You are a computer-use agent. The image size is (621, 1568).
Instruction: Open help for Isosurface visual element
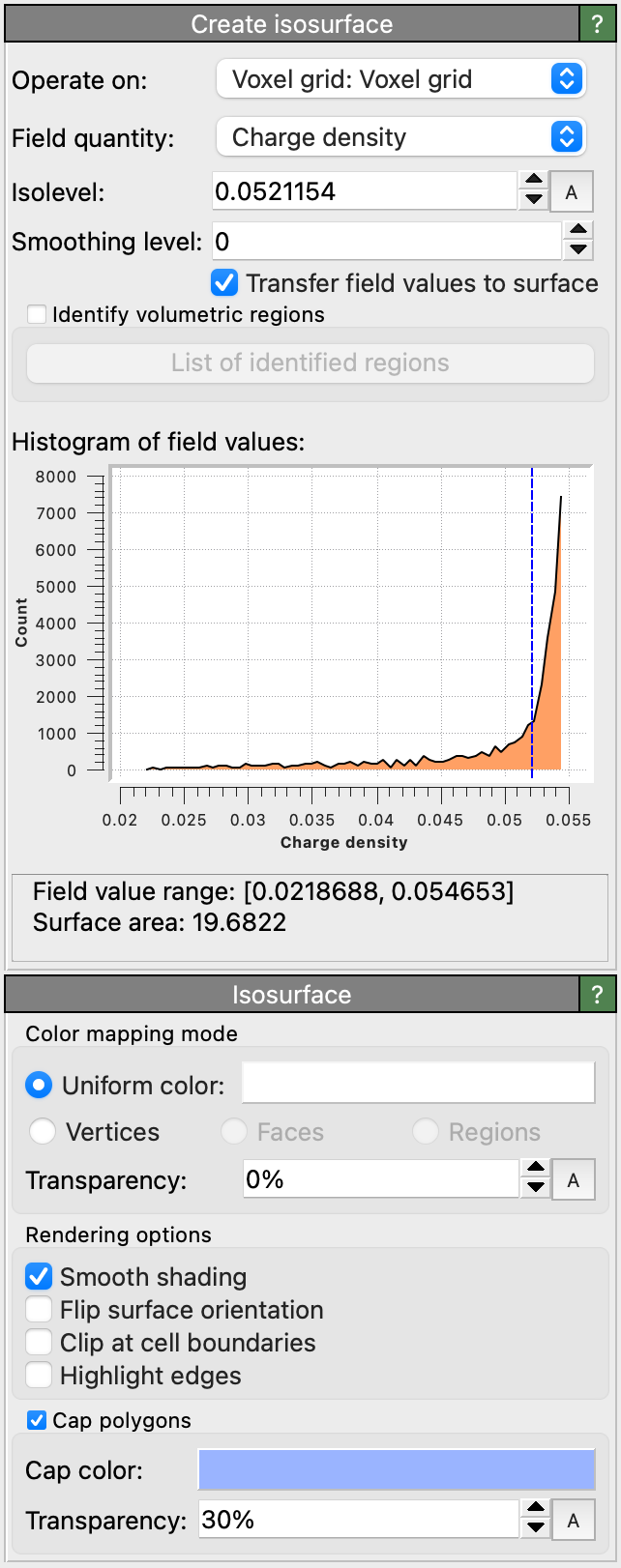[597, 995]
